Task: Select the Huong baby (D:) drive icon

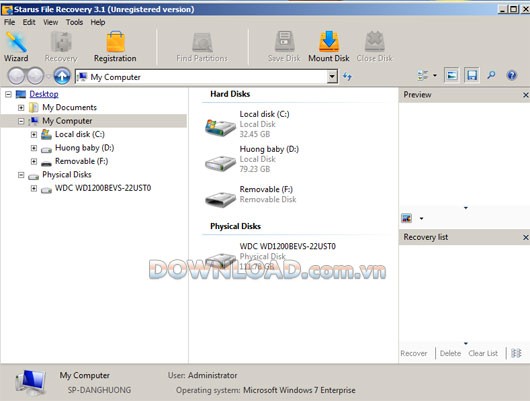Action: pos(220,163)
